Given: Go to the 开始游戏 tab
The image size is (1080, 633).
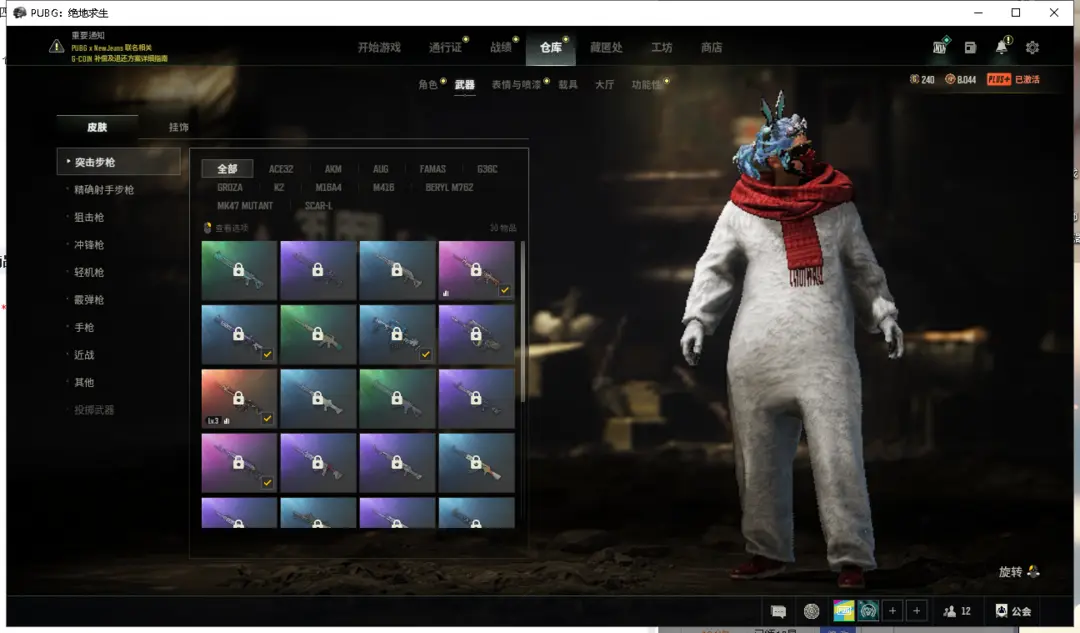Looking at the screenshot, I should coord(379,48).
